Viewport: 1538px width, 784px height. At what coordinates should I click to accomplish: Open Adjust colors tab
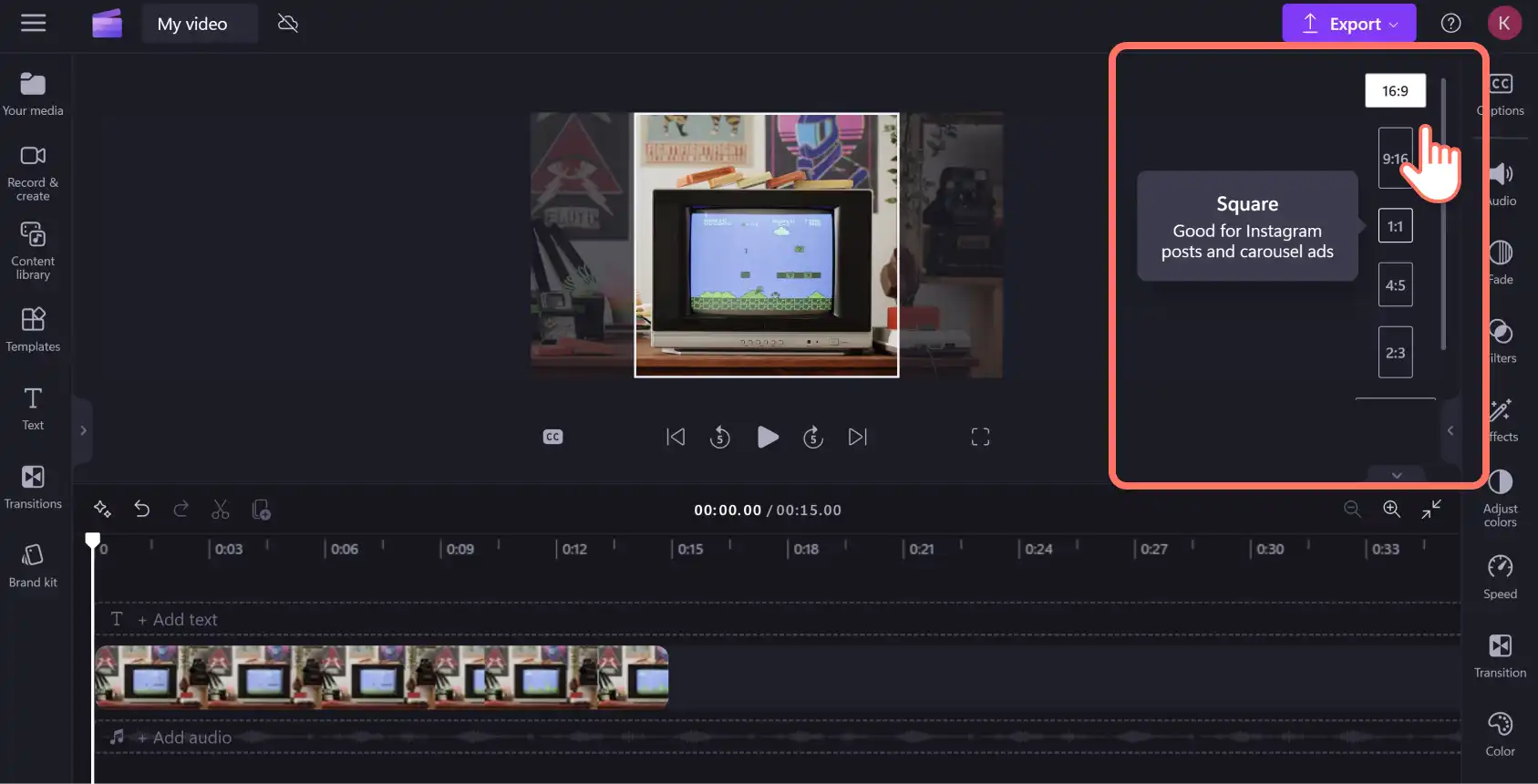[1501, 498]
